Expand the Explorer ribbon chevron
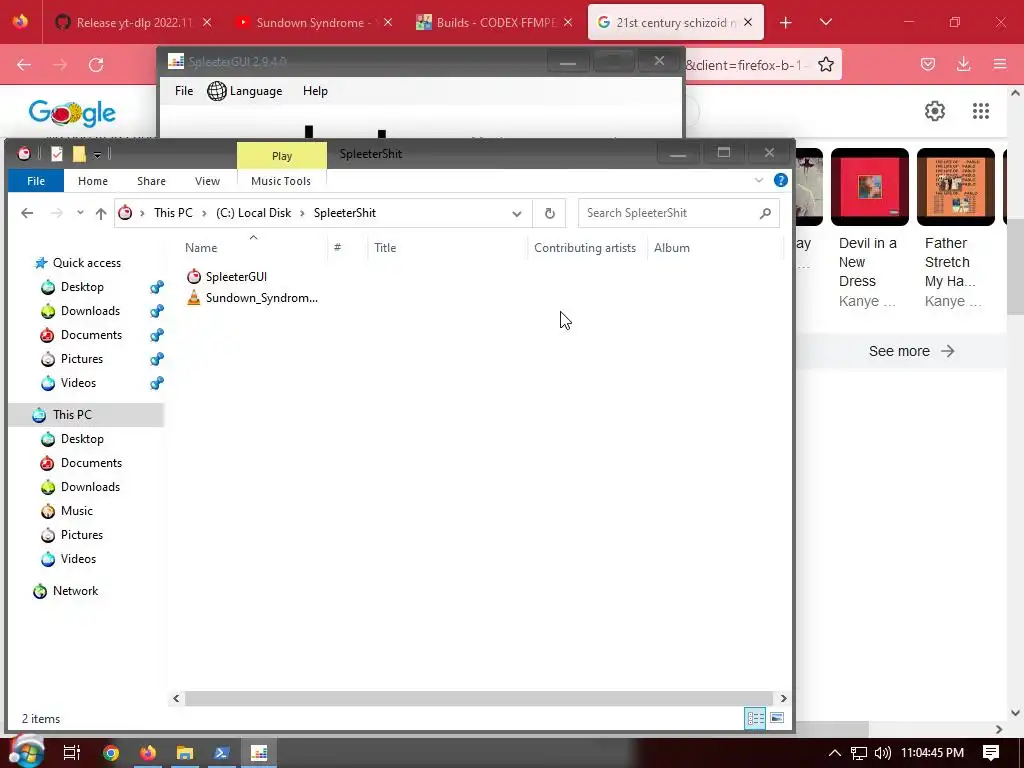Image resolution: width=1024 pixels, height=768 pixels. pos(758,180)
